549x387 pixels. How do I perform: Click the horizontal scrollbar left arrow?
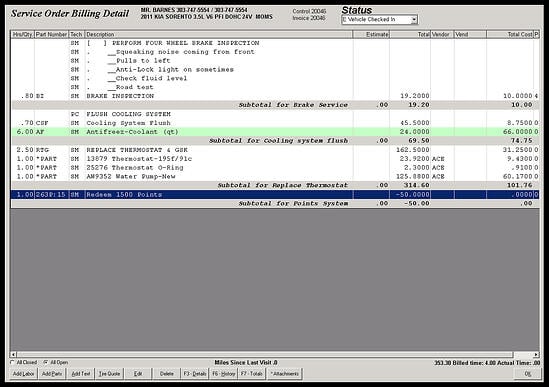[x=13, y=354]
